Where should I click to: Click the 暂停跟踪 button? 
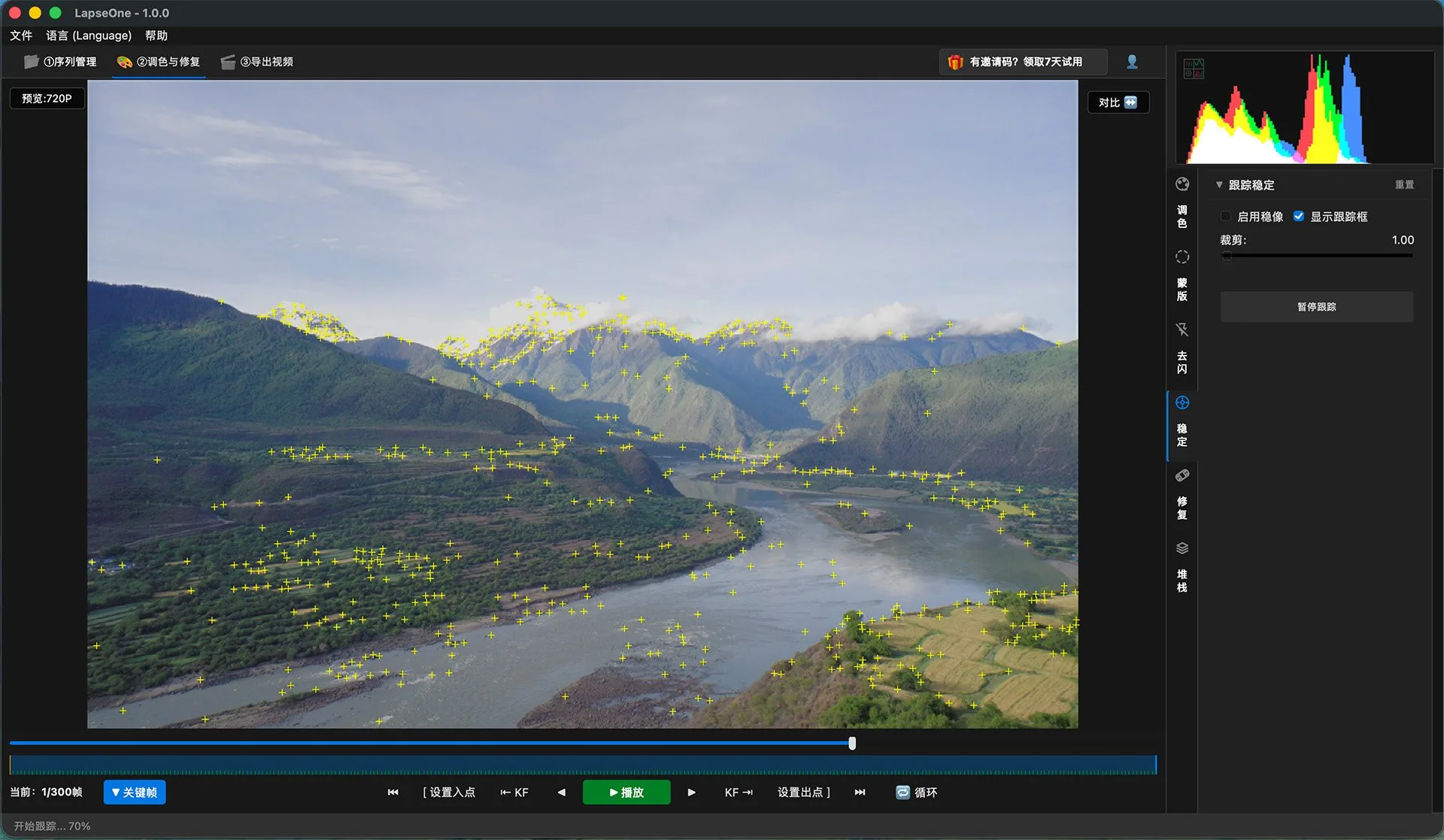[x=1316, y=307]
